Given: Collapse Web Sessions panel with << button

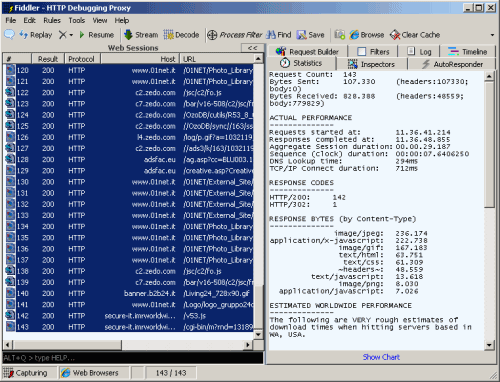Looking at the screenshot, I should tap(253, 48).
